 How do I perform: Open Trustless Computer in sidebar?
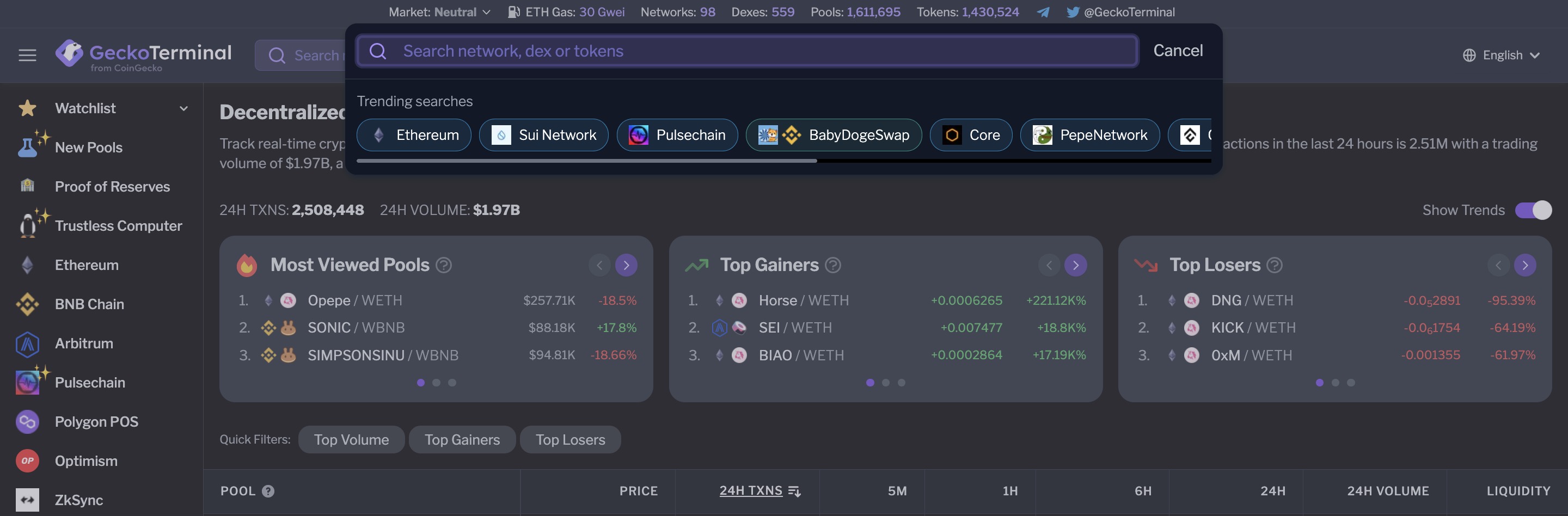(118, 226)
